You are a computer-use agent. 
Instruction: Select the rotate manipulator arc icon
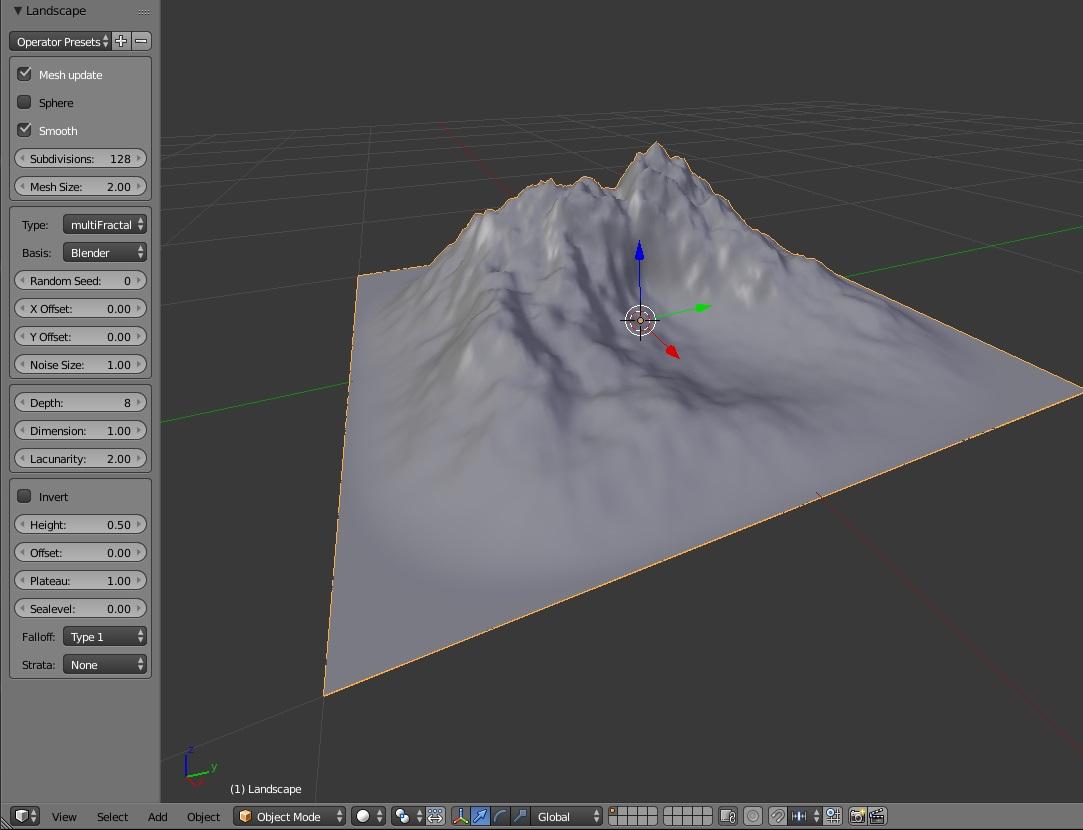coord(500,816)
